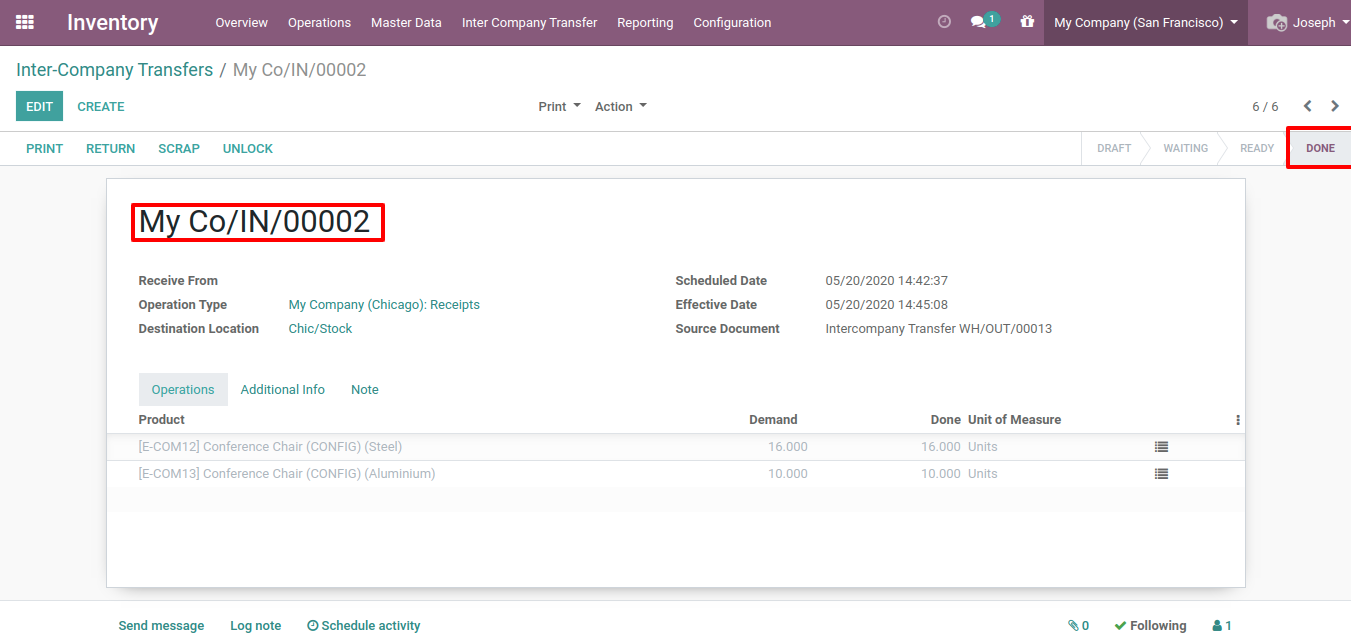Click the SCRAP button

[179, 148]
